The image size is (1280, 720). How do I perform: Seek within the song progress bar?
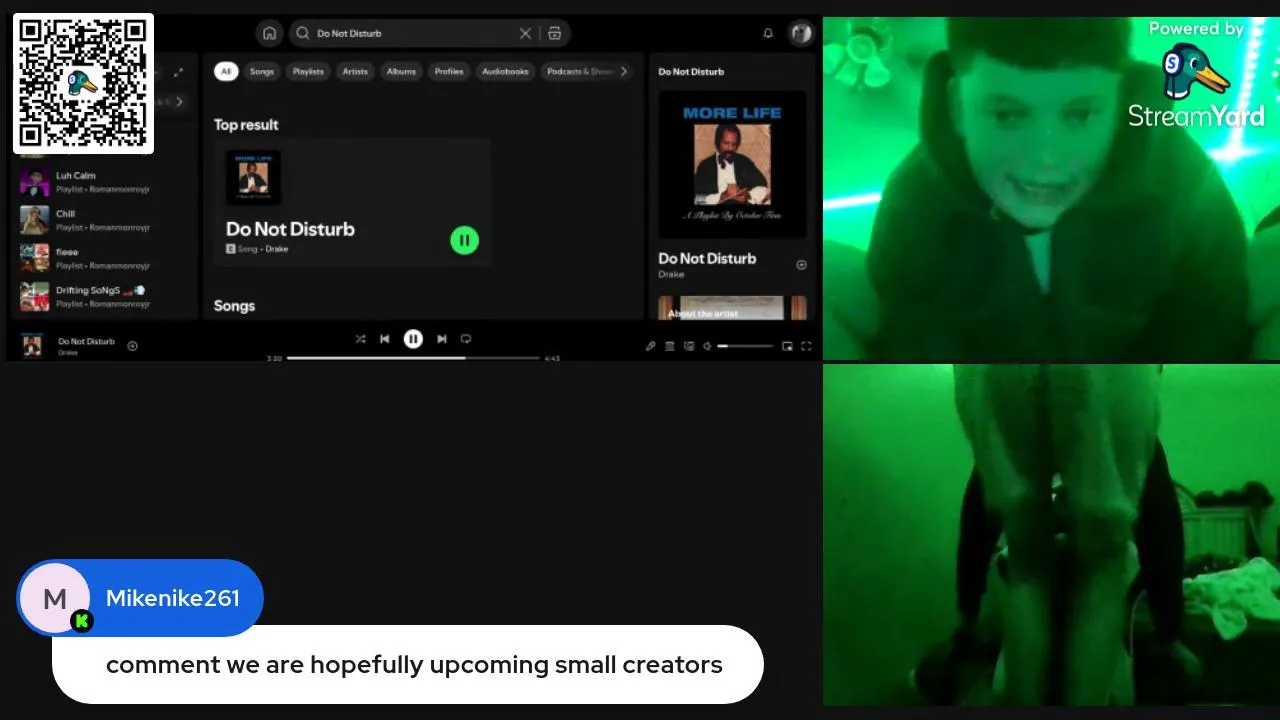click(x=413, y=358)
